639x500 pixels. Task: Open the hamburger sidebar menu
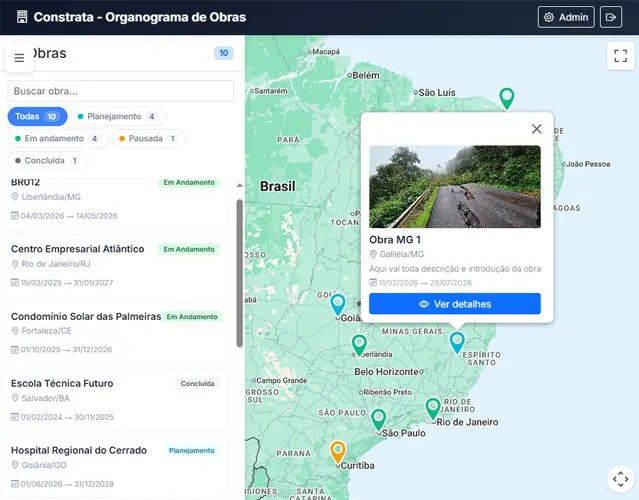coord(19,58)
